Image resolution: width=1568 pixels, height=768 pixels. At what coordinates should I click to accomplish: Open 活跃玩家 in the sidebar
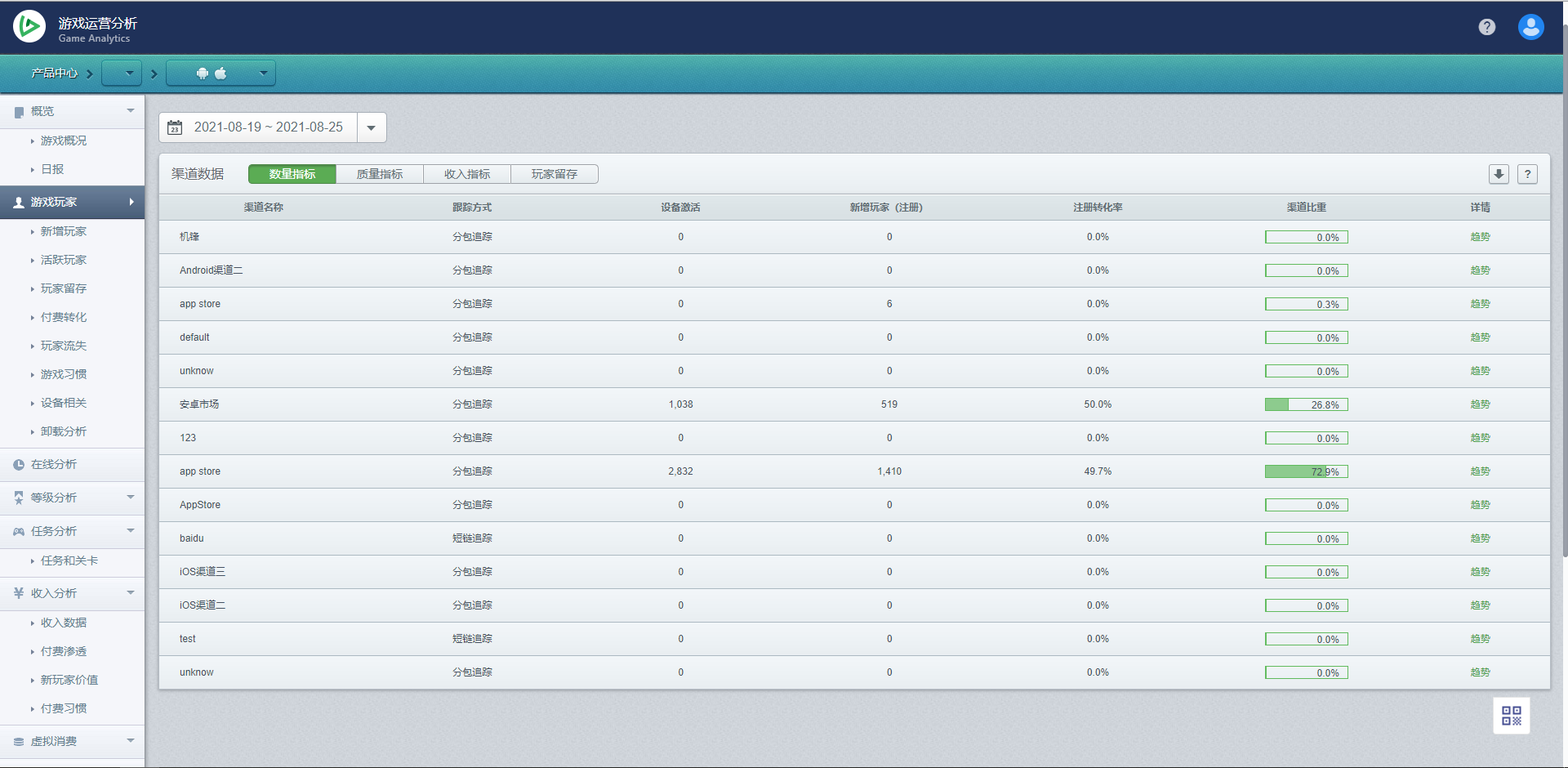(64, 260)
